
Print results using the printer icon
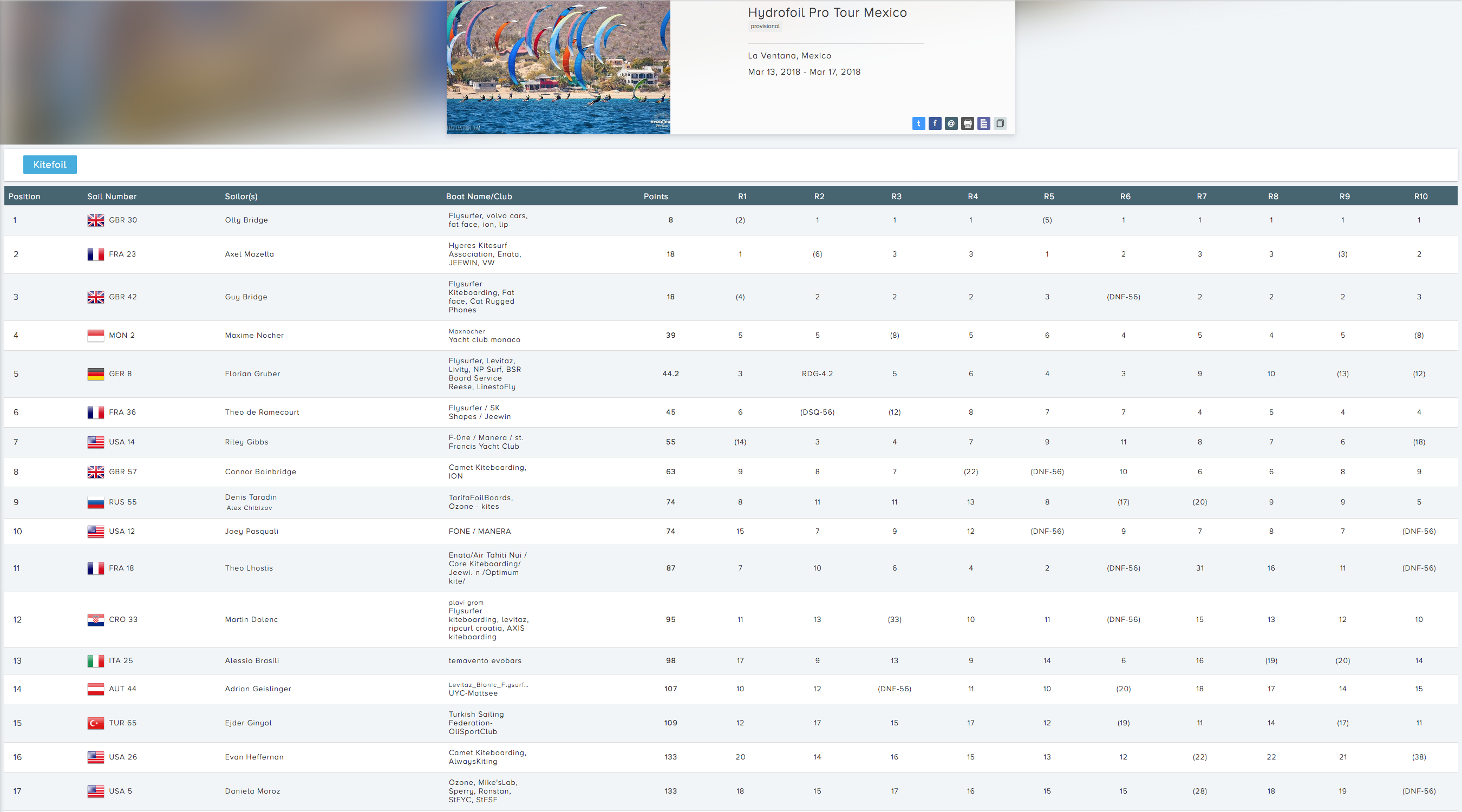point(968,123)
